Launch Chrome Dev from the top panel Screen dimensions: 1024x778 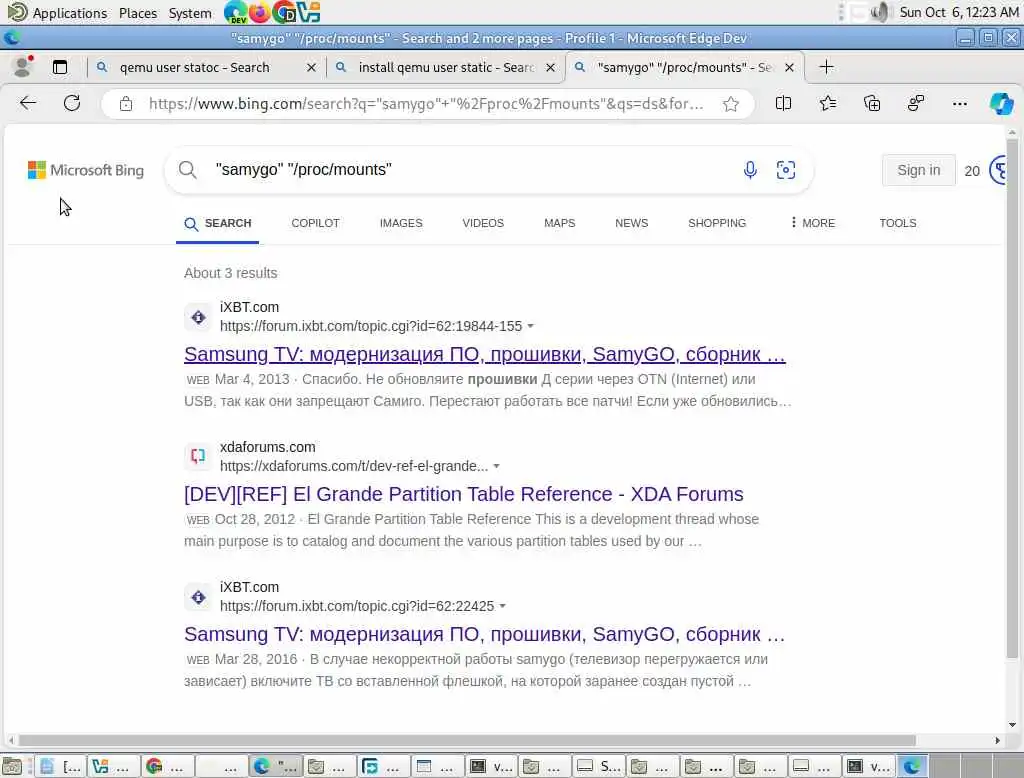point(285,12)
